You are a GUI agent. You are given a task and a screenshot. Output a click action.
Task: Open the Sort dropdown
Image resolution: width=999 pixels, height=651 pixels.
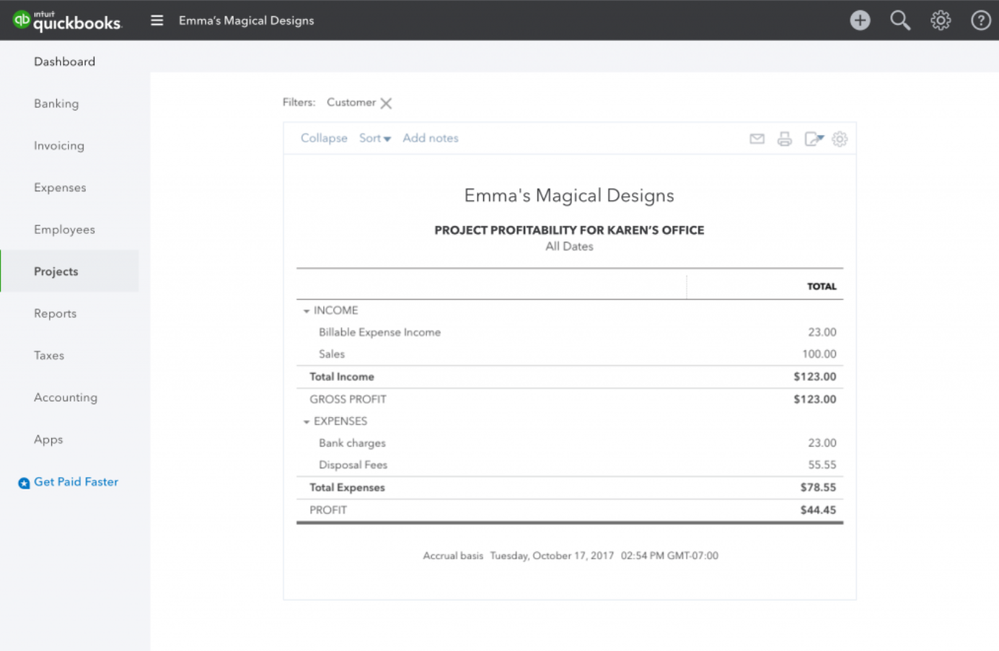coord(375,138)
